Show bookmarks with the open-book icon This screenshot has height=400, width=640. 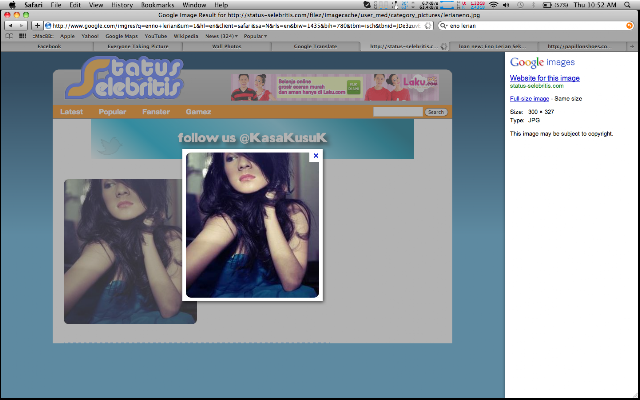pos(9,36)
